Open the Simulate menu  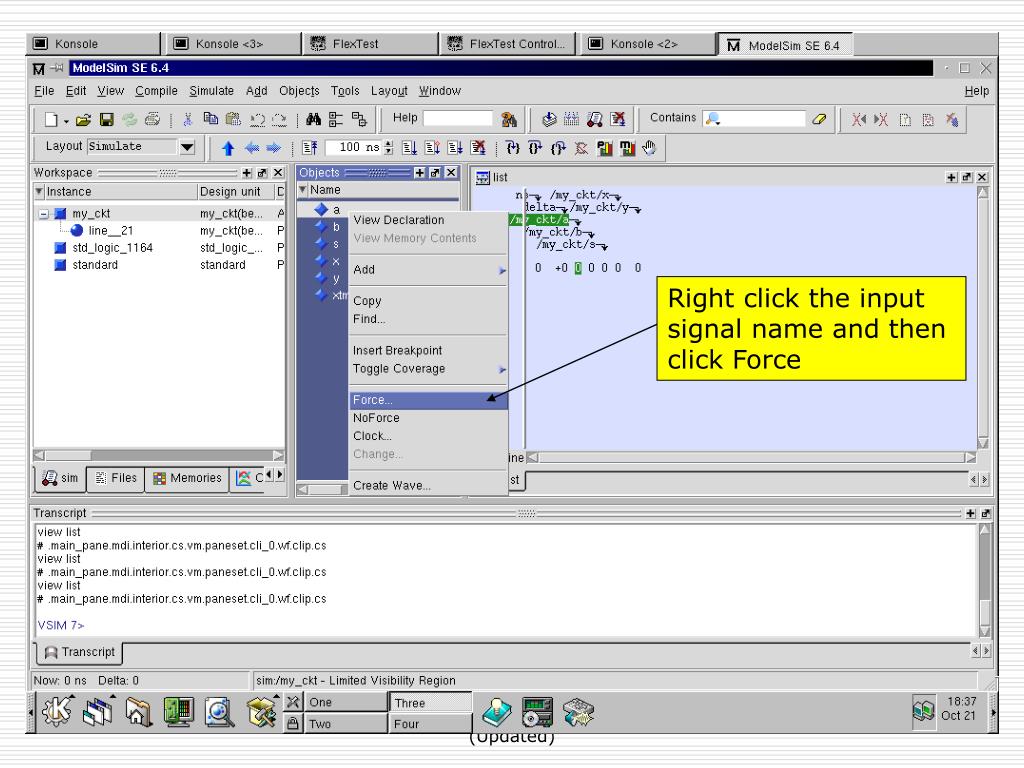pyautogui.click(x=212, y=91)
